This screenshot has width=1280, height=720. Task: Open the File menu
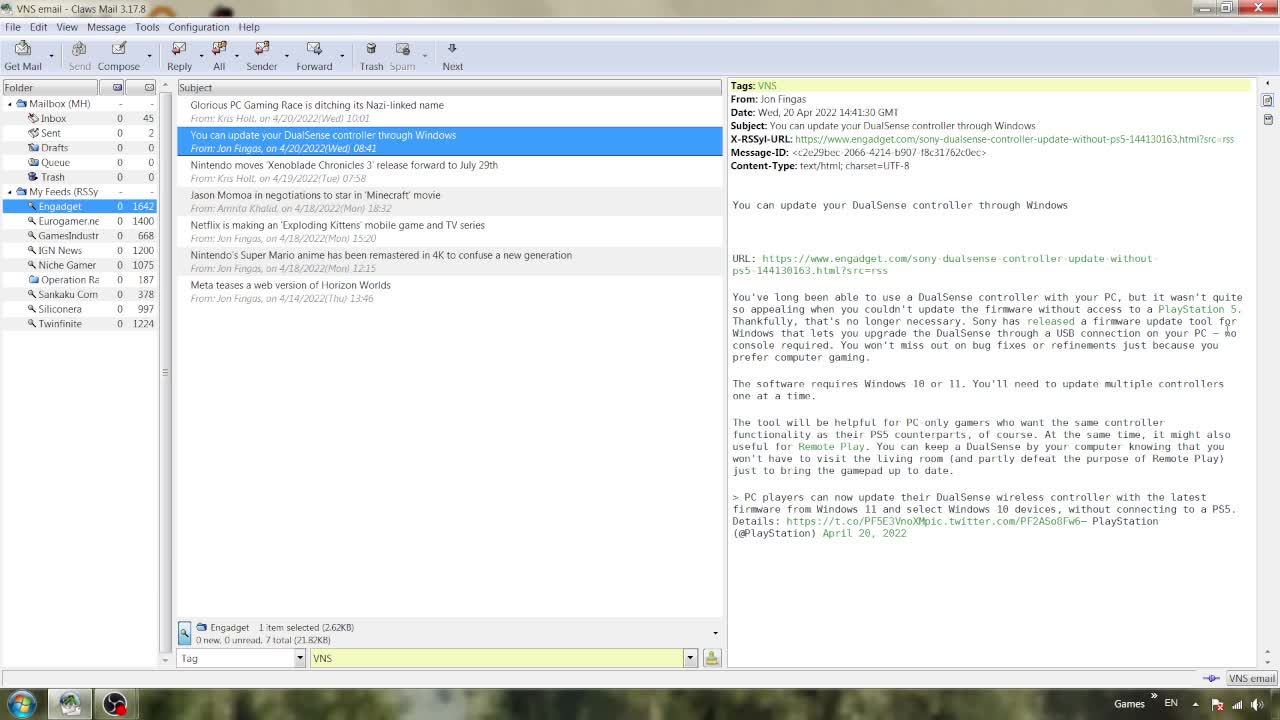pyautogui.click(x=13, y=27)
